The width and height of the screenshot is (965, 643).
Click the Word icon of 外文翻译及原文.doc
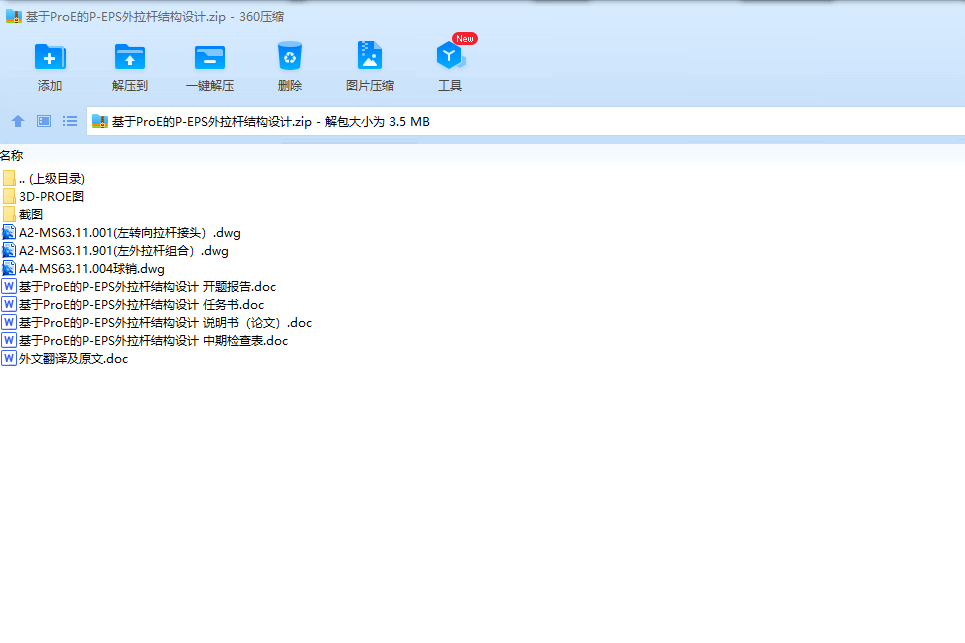[x=9, y=358]
